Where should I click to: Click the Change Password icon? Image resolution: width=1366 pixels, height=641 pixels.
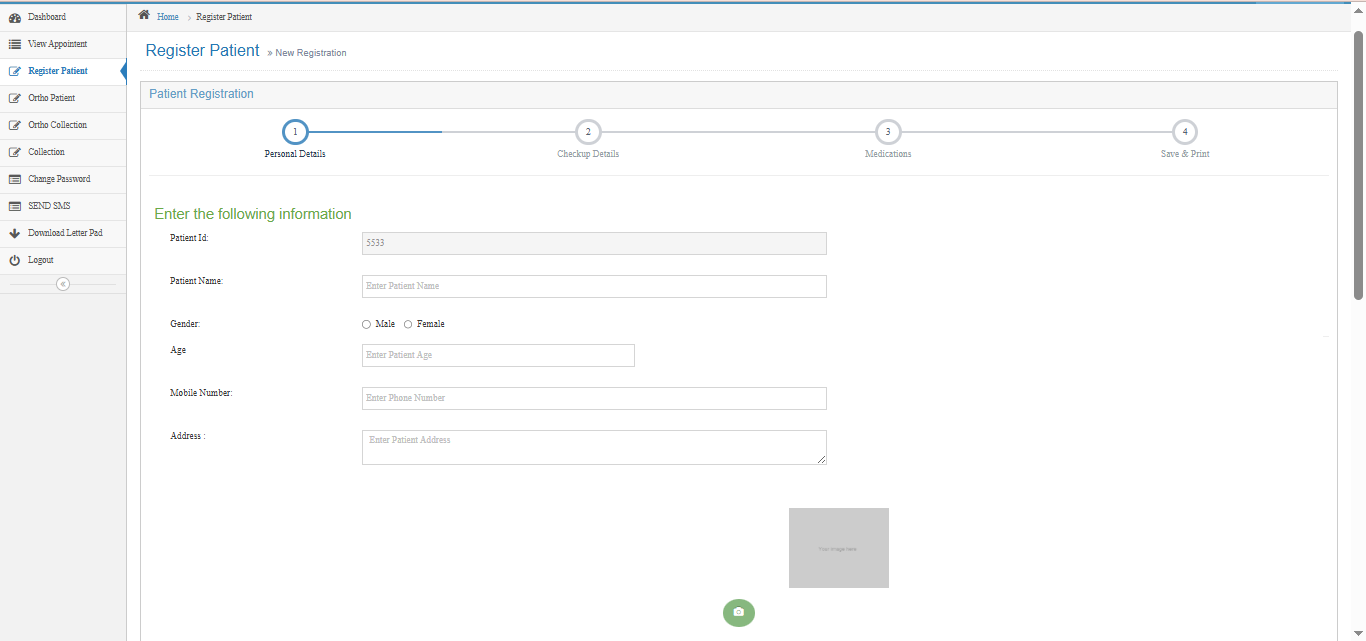click(15, 180)
